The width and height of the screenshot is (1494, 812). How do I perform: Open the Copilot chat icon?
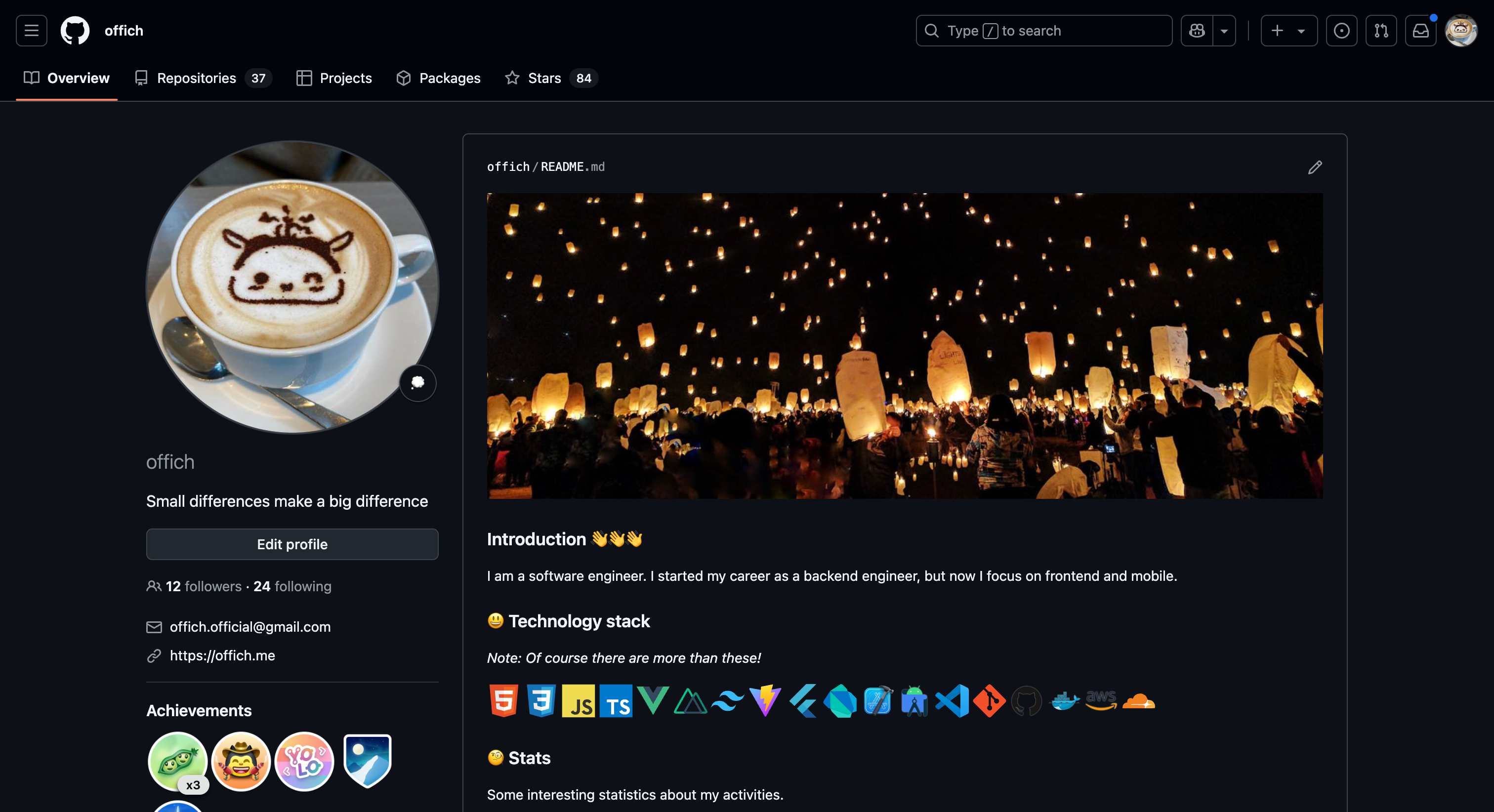pyautogui.click(x=1197, y=31)
